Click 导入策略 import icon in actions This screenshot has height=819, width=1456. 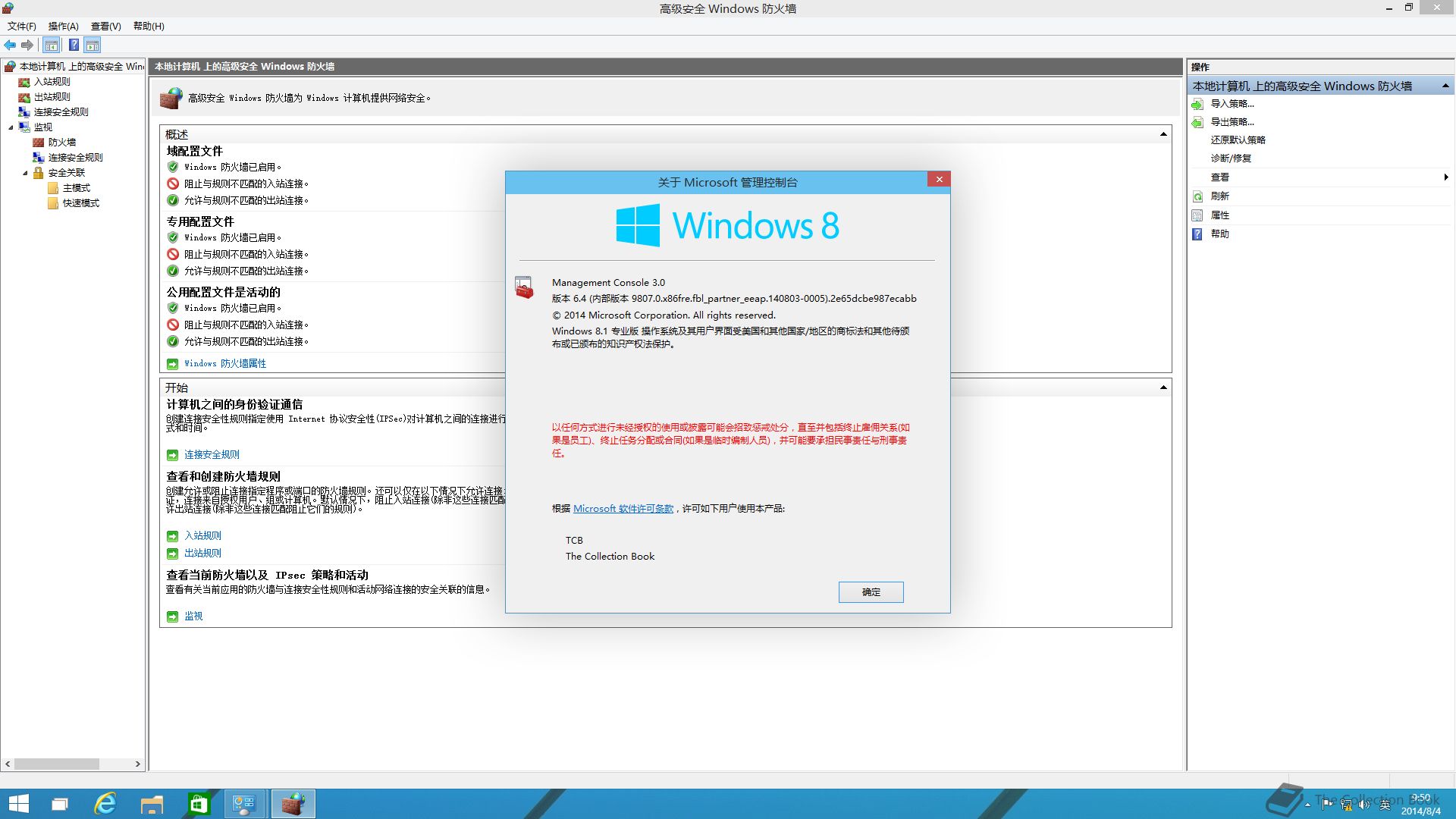[1197, 104]
